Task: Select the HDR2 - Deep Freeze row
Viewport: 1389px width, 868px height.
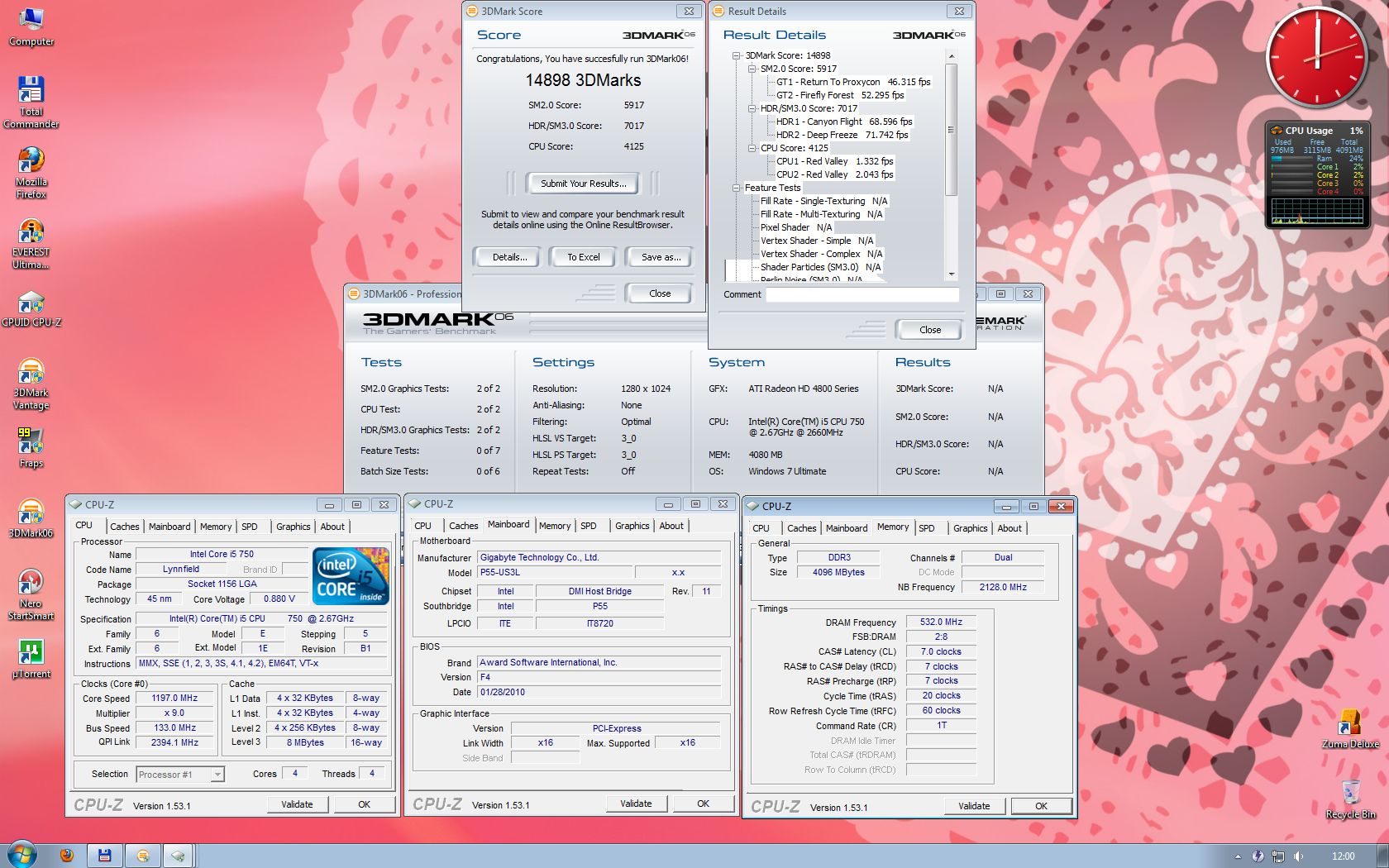Action: 842,135
